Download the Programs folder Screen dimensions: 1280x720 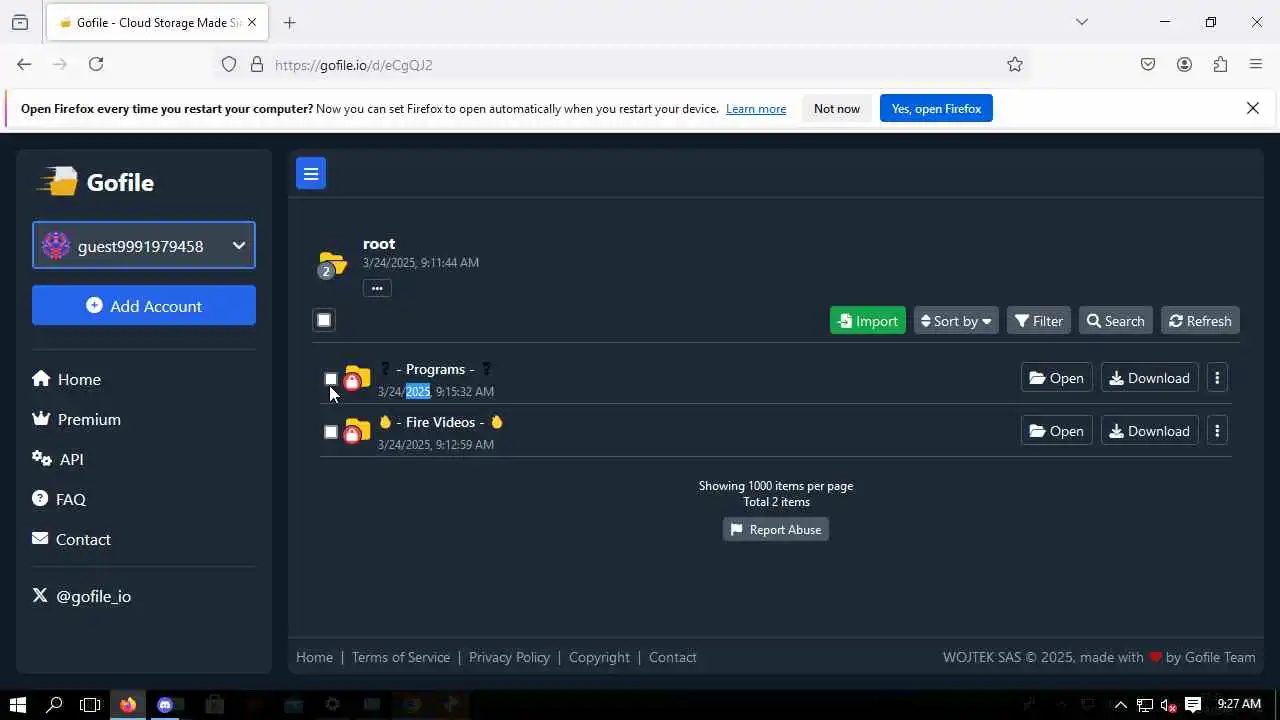pos(1150,378)
